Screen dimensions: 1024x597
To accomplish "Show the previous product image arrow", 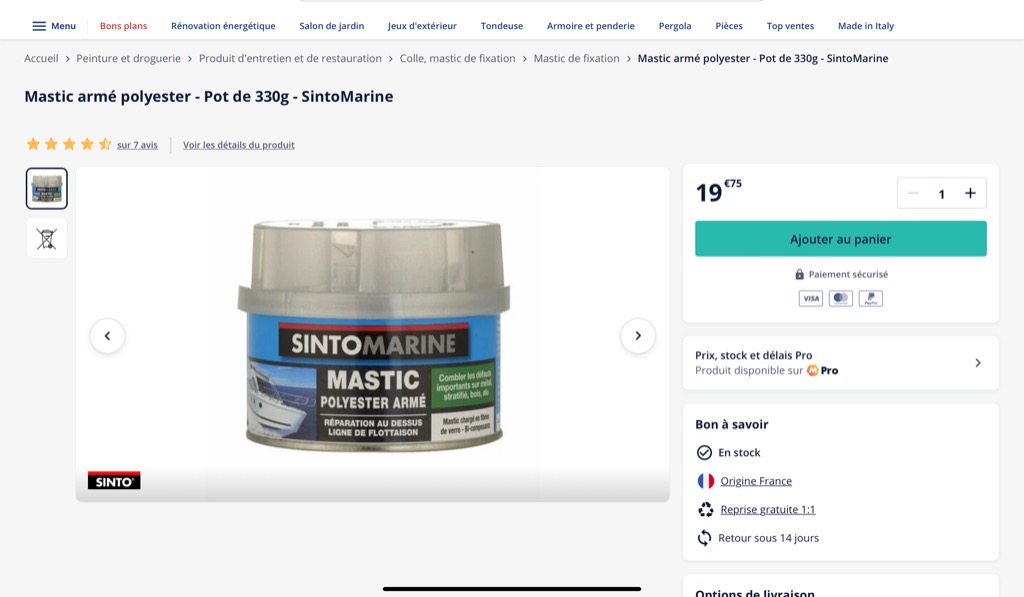I will 107,336.
